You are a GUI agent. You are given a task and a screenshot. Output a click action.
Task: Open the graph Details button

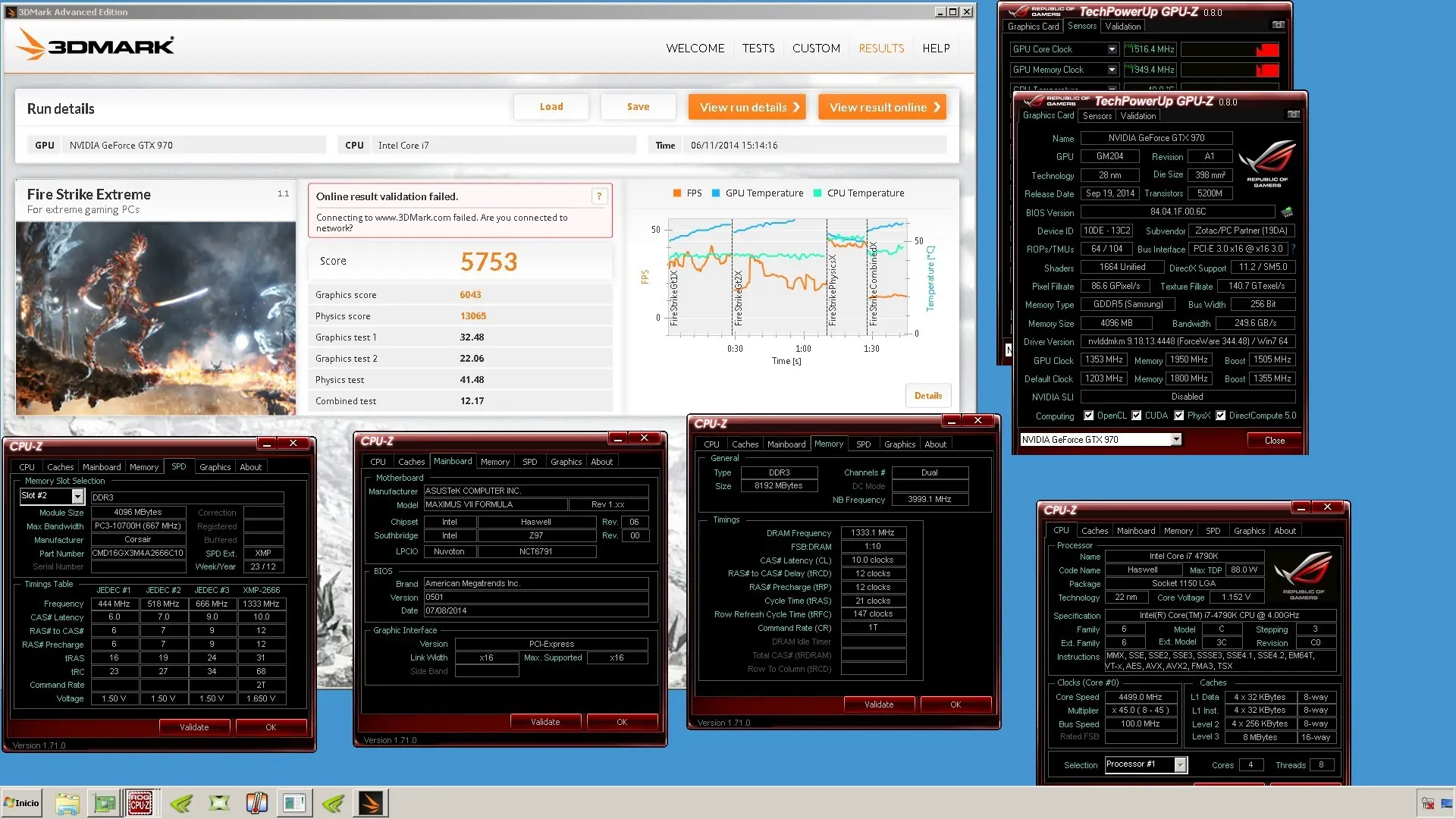pyautogui.click(x=928, y=396)
